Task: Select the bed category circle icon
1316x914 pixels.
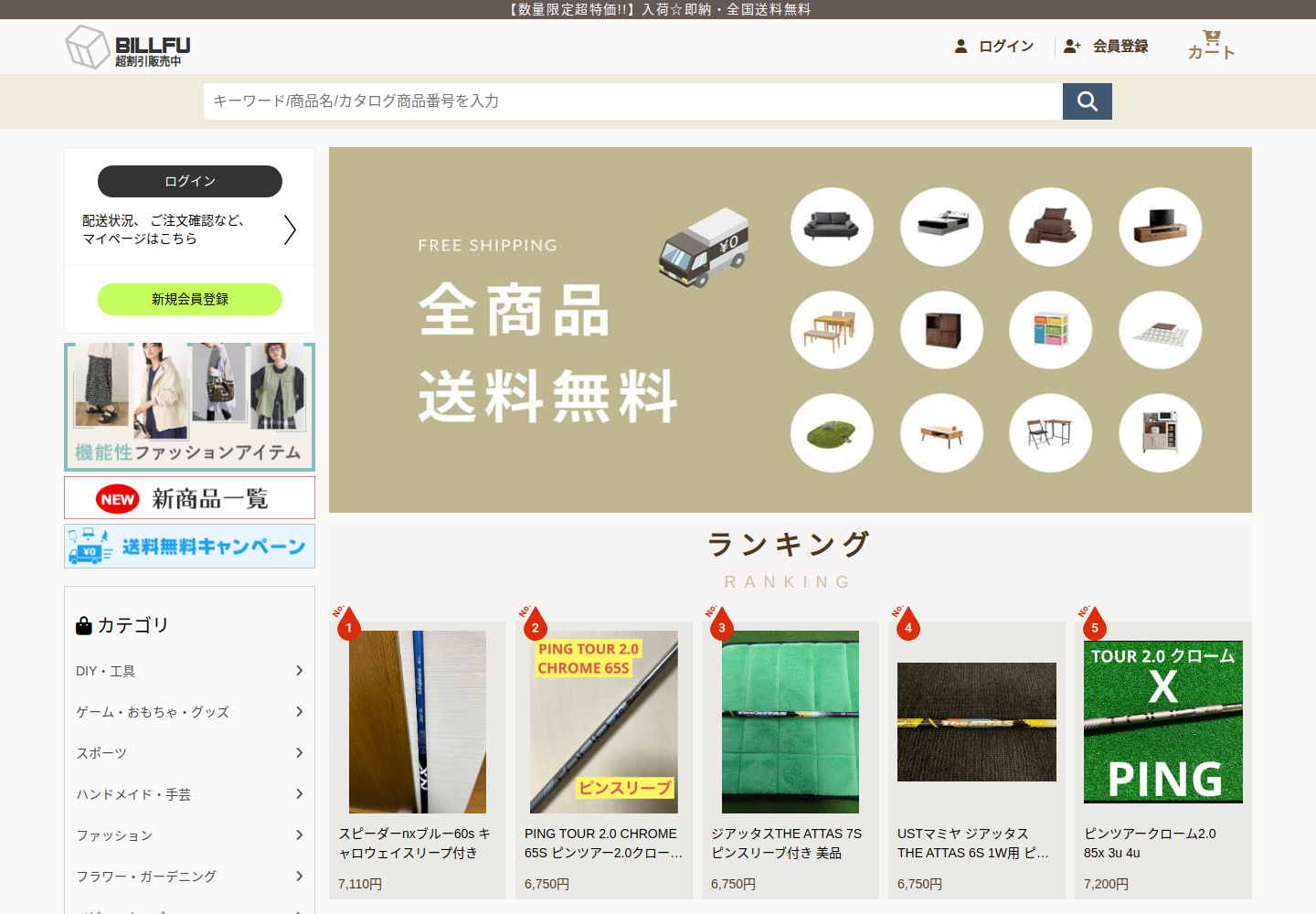Action: pos(941,227)
